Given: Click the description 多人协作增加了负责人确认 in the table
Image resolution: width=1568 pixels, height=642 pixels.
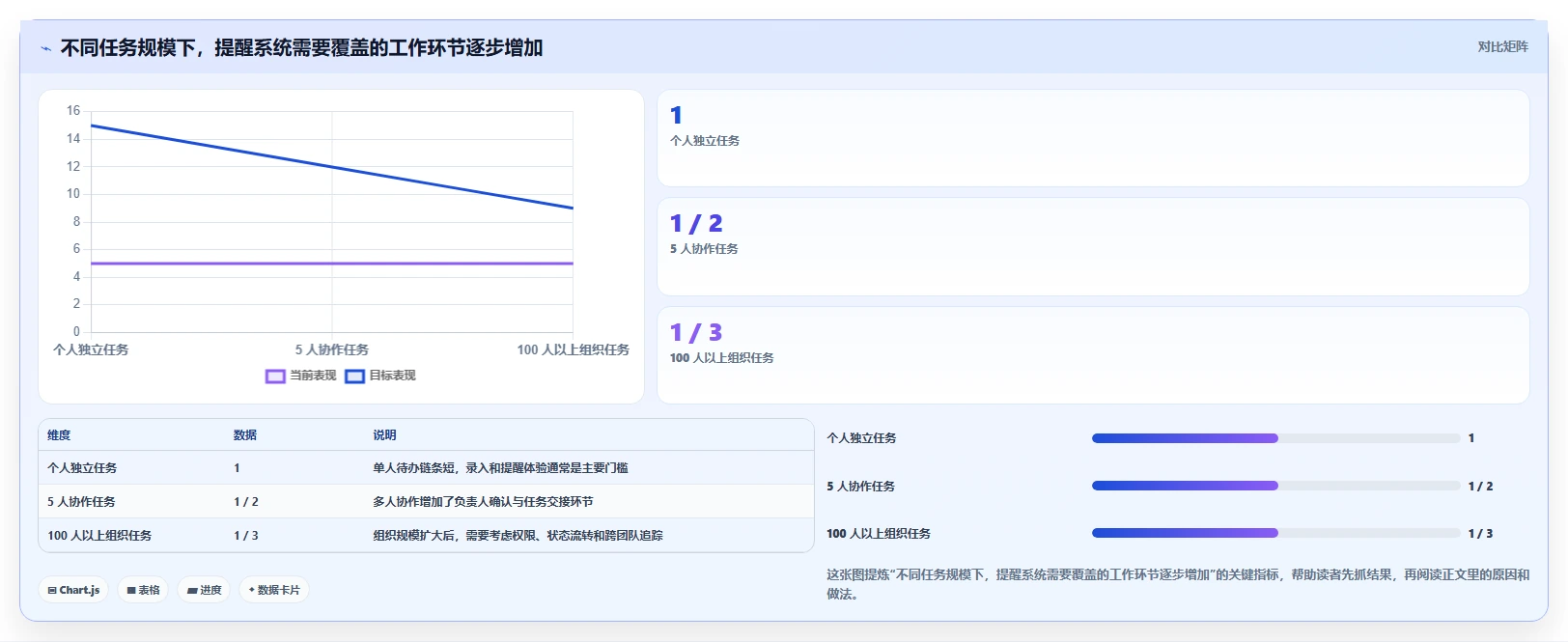Looking at the screenshot, I should [x=483, y=502].
